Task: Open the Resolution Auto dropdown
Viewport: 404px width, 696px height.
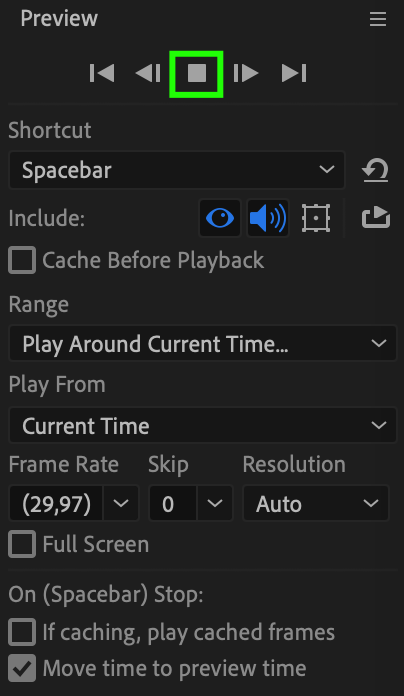Action: click(316, 503)
